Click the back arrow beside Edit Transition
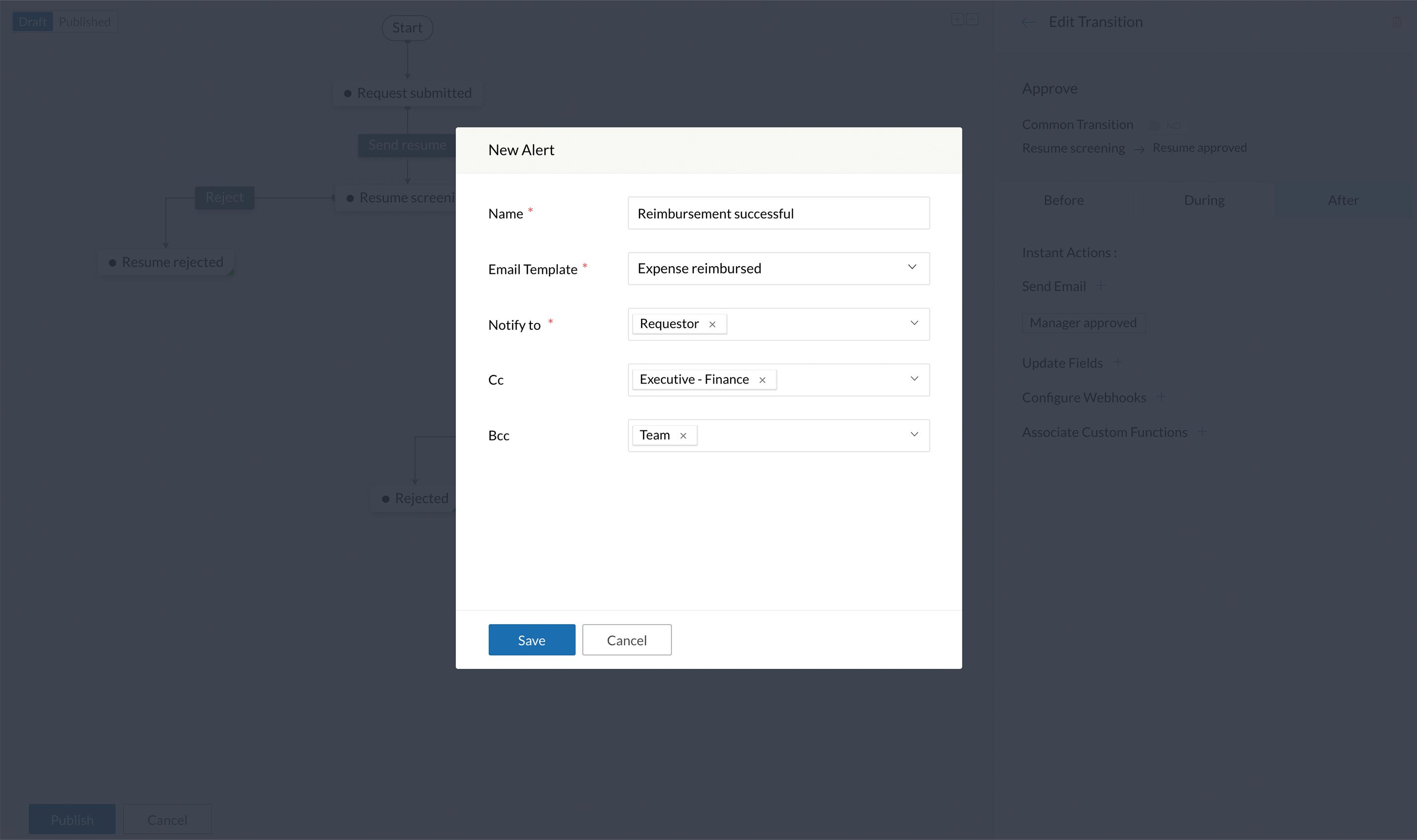This screenshot has width=1417, height=840. (x=1028, y=23)
